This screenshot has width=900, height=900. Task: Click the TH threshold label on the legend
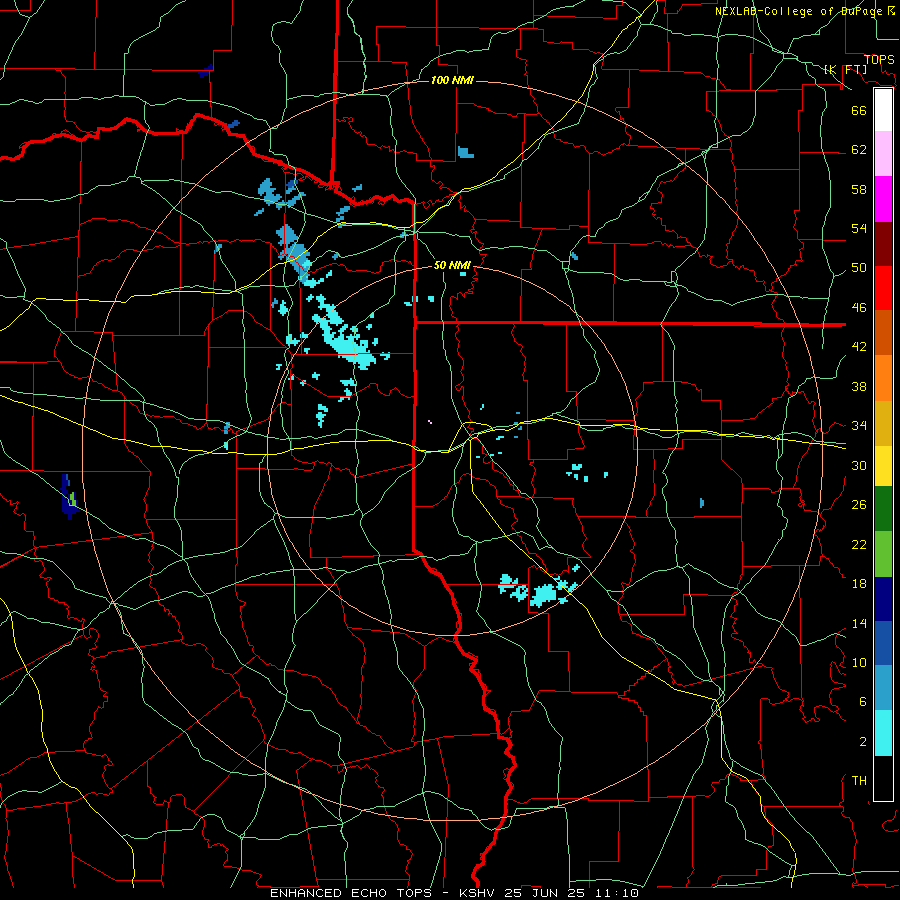(859, 781)
